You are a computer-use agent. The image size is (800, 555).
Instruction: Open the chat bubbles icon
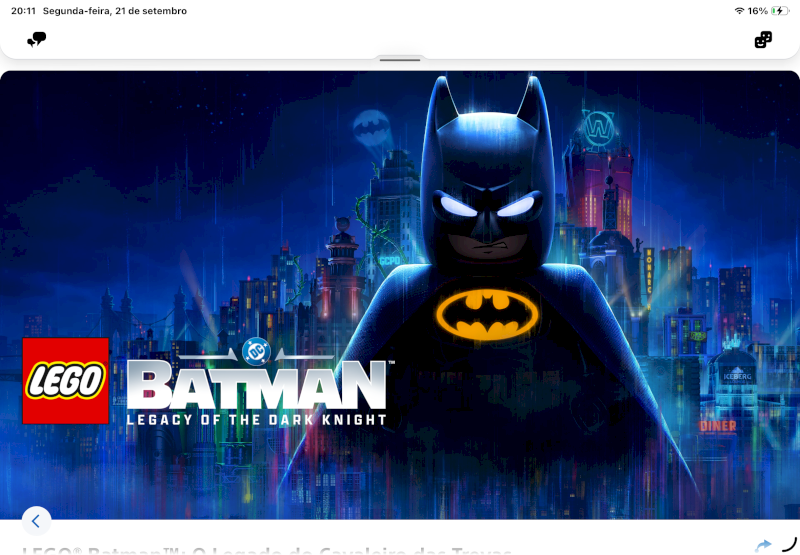coord(37,39)
